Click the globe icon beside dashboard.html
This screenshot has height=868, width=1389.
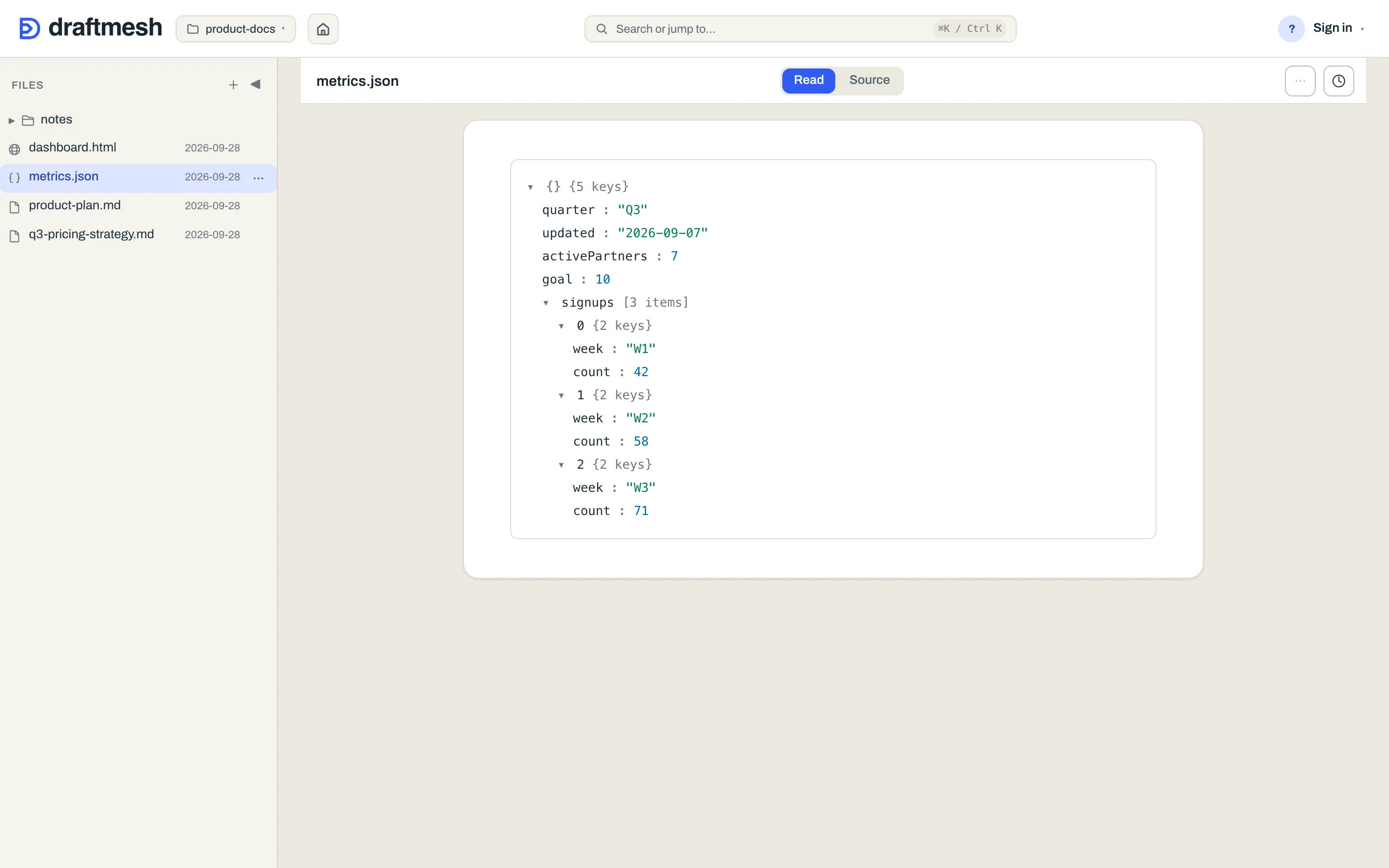(15, 149)
